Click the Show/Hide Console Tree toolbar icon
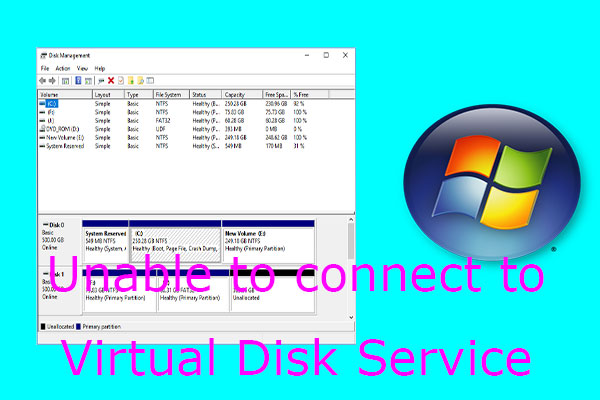600x400 pixels. [x=65, y=80]
